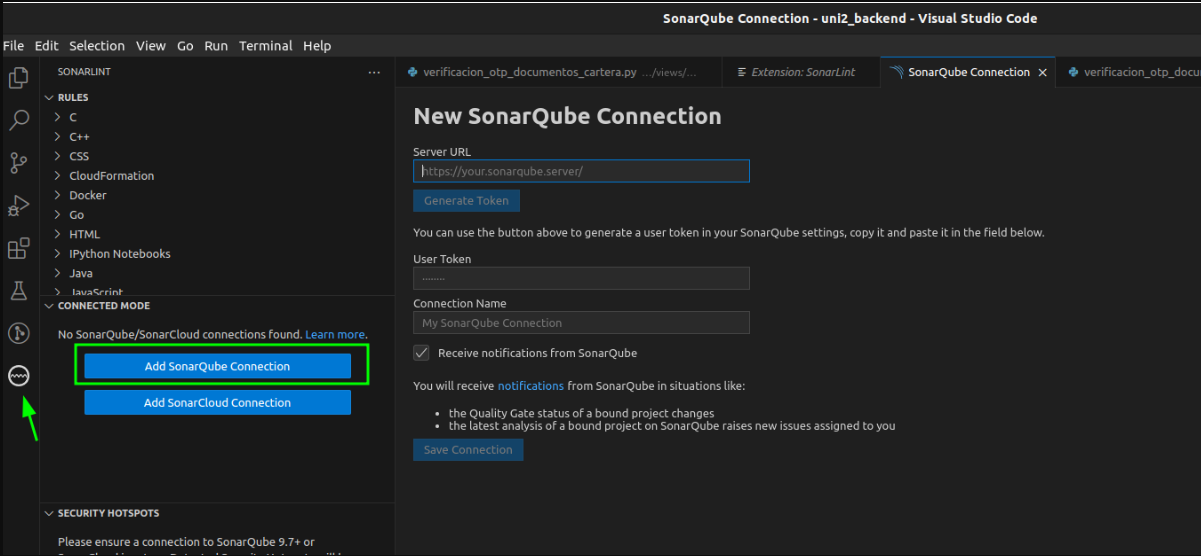Open the Selection menu
1201x556 pixels.
point(97,46)
